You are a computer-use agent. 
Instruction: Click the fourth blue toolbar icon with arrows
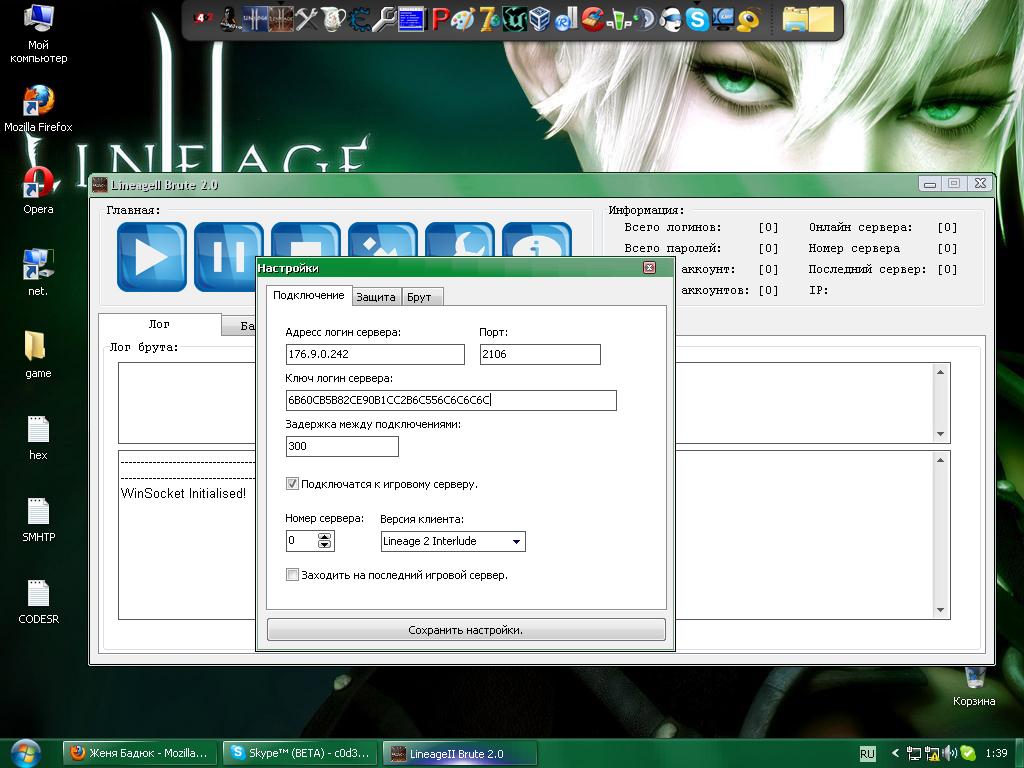383,239
